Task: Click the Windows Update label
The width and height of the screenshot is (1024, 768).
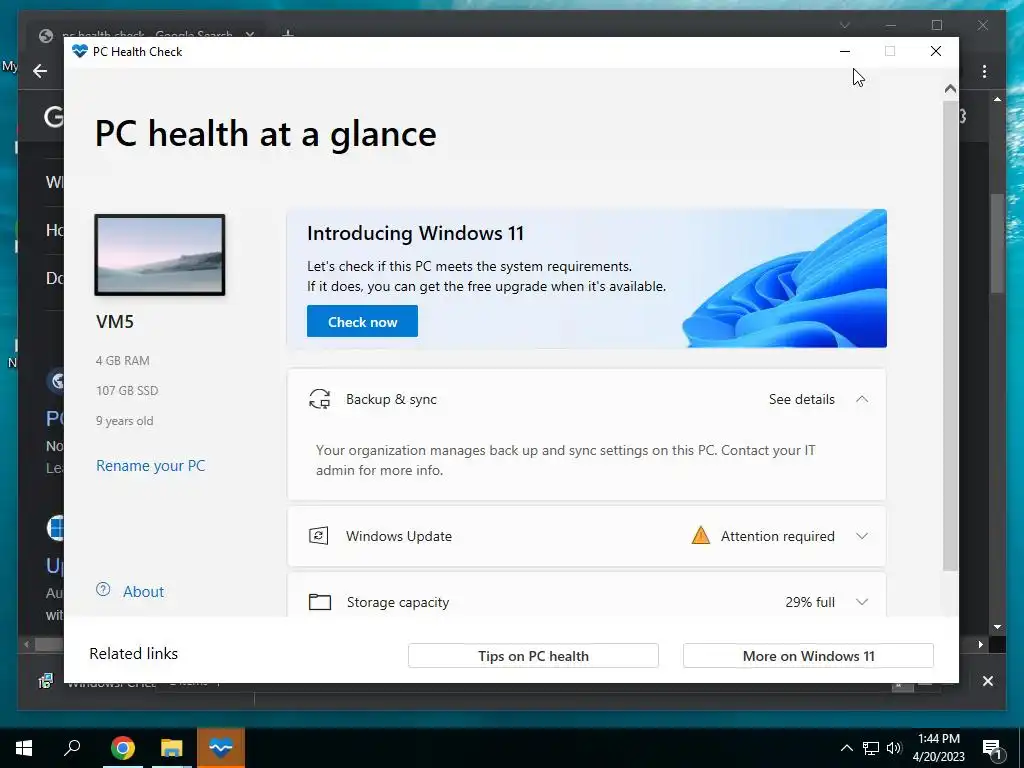Action: click(399, 536)
